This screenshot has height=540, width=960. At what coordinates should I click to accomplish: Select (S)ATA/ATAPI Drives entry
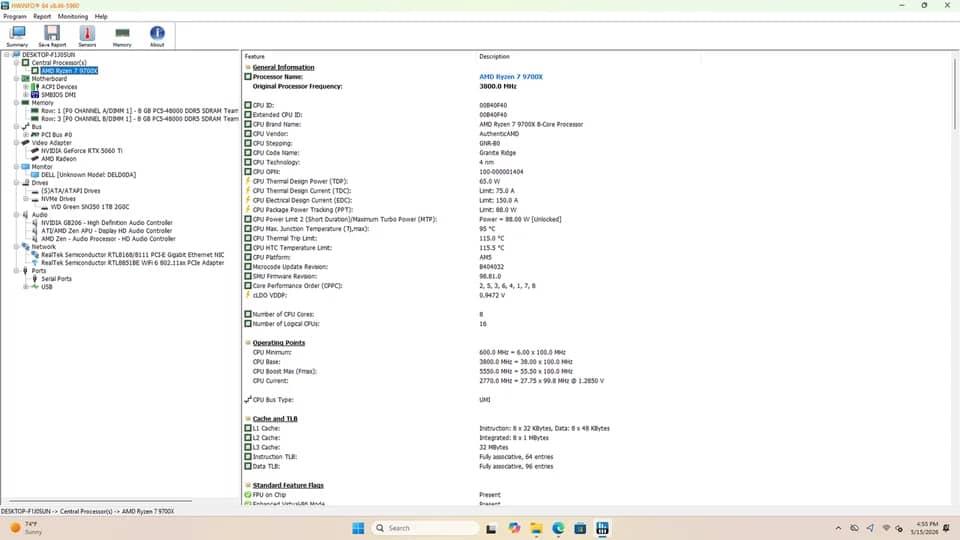(x=70, y=191)
